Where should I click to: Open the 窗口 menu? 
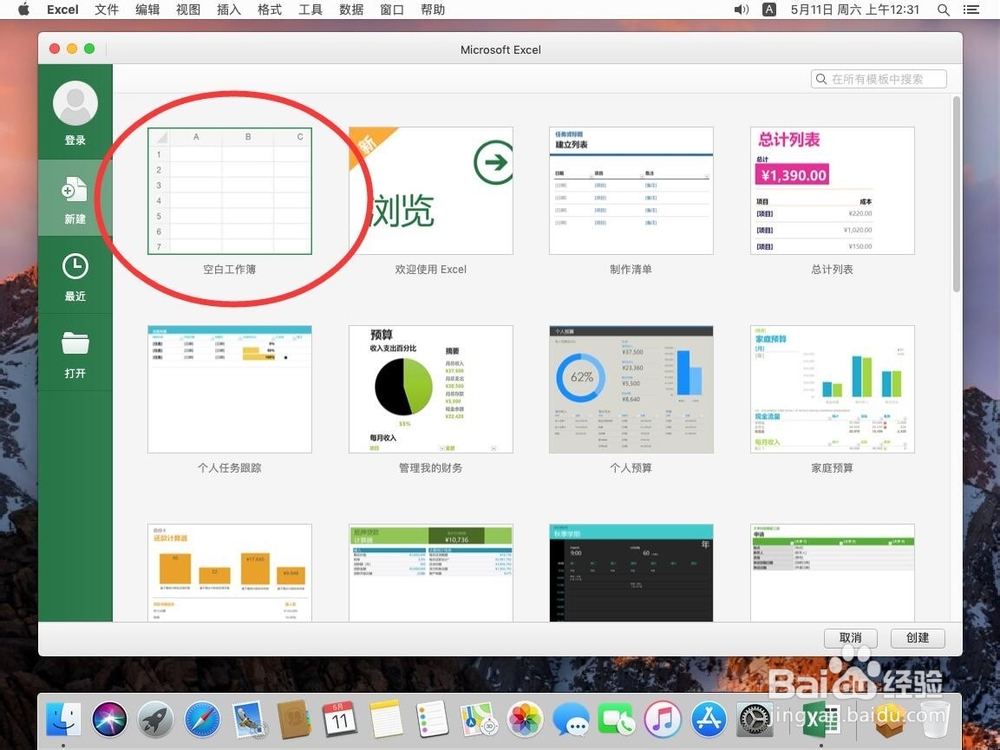[x=392, y=10]
